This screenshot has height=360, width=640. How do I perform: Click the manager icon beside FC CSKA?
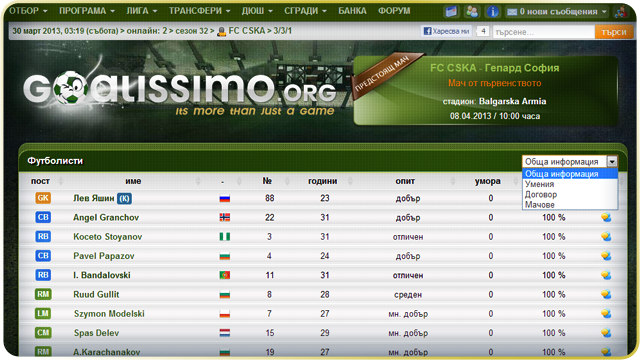point(222,31)
